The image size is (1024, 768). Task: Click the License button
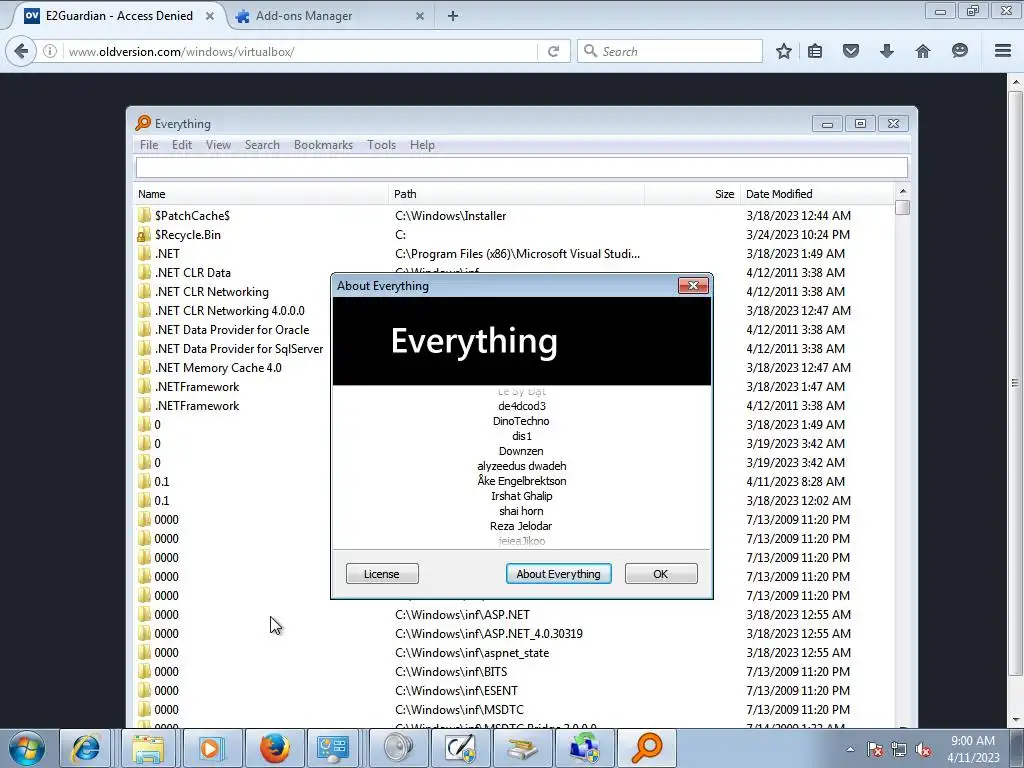382,574
